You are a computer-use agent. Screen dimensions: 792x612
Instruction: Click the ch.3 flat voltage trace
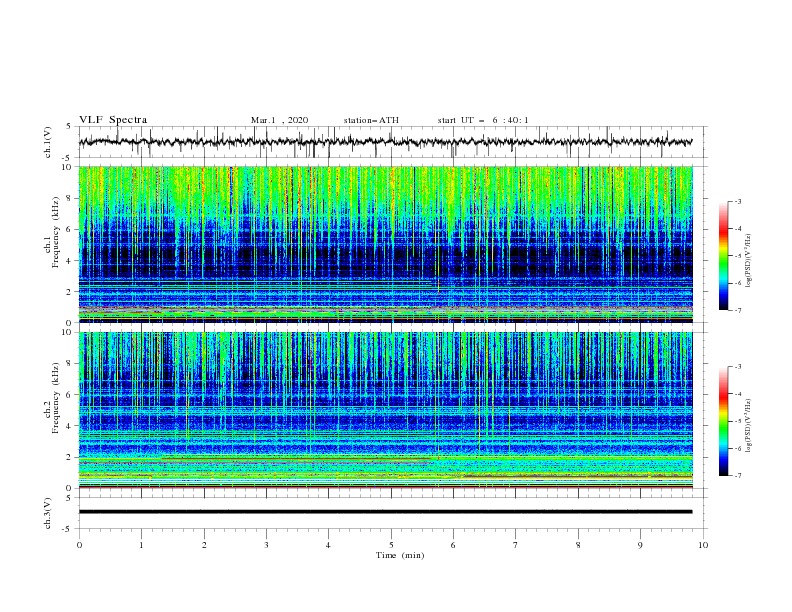[385, 512]
